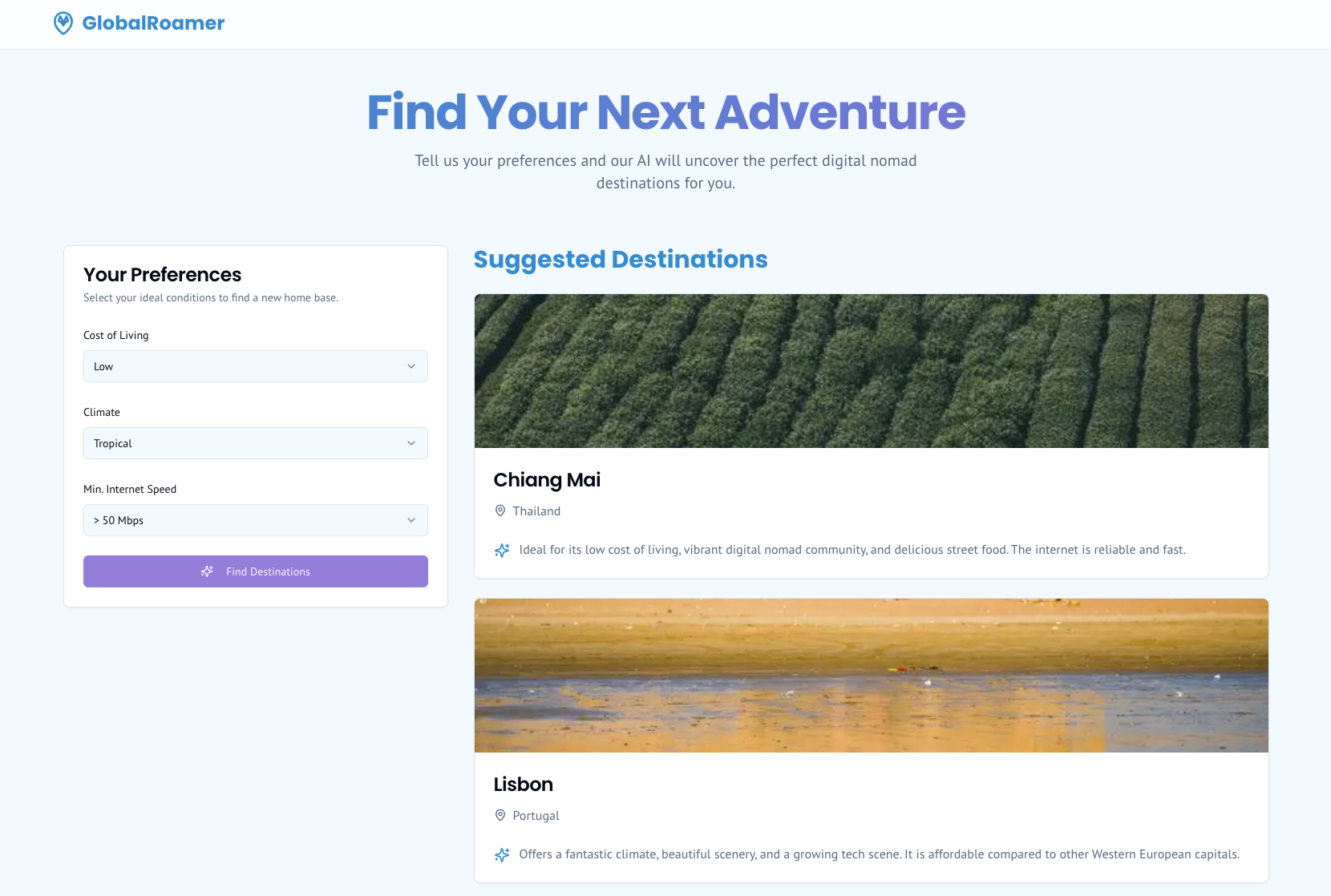The image size is (1331, 896).
Task: Click the AI sparkle icon beside Chiang Mai description
Action: [x=502, y=551]
